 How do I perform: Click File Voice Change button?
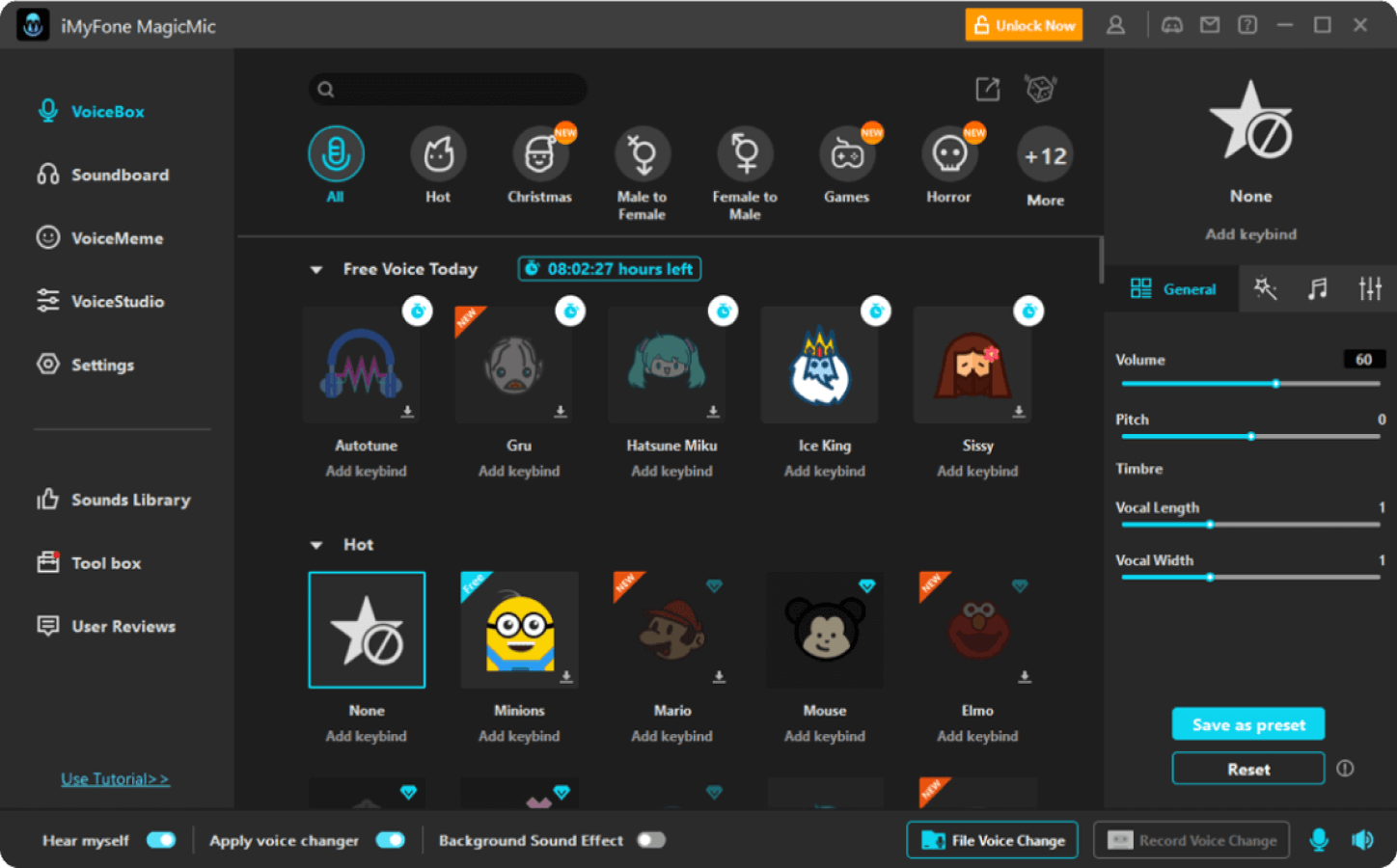[993, 840]
